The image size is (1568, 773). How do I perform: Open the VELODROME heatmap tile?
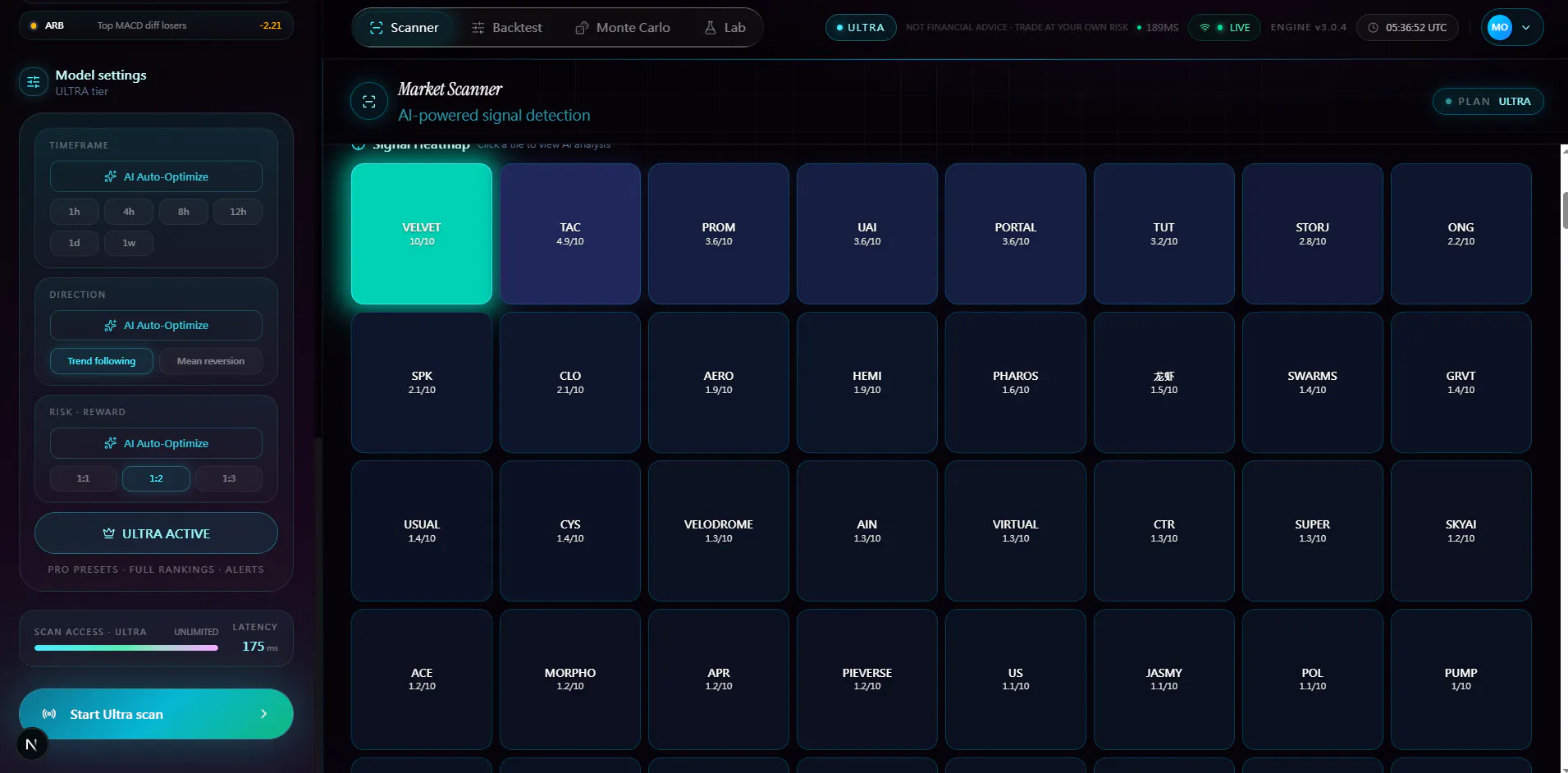(719, 531)
